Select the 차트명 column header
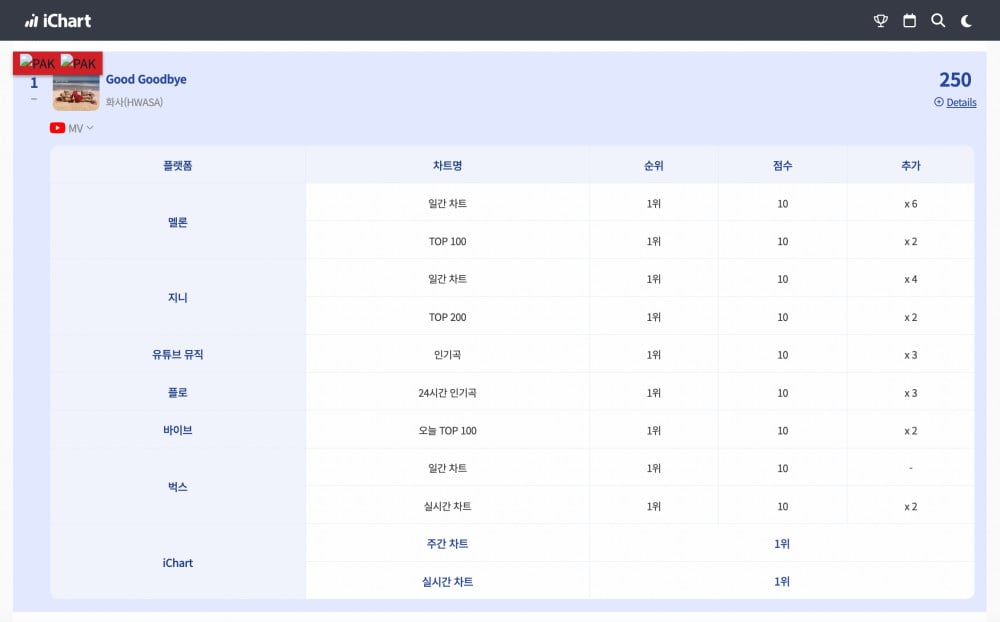The image size is (1000, 622). (x=447, y=165)
